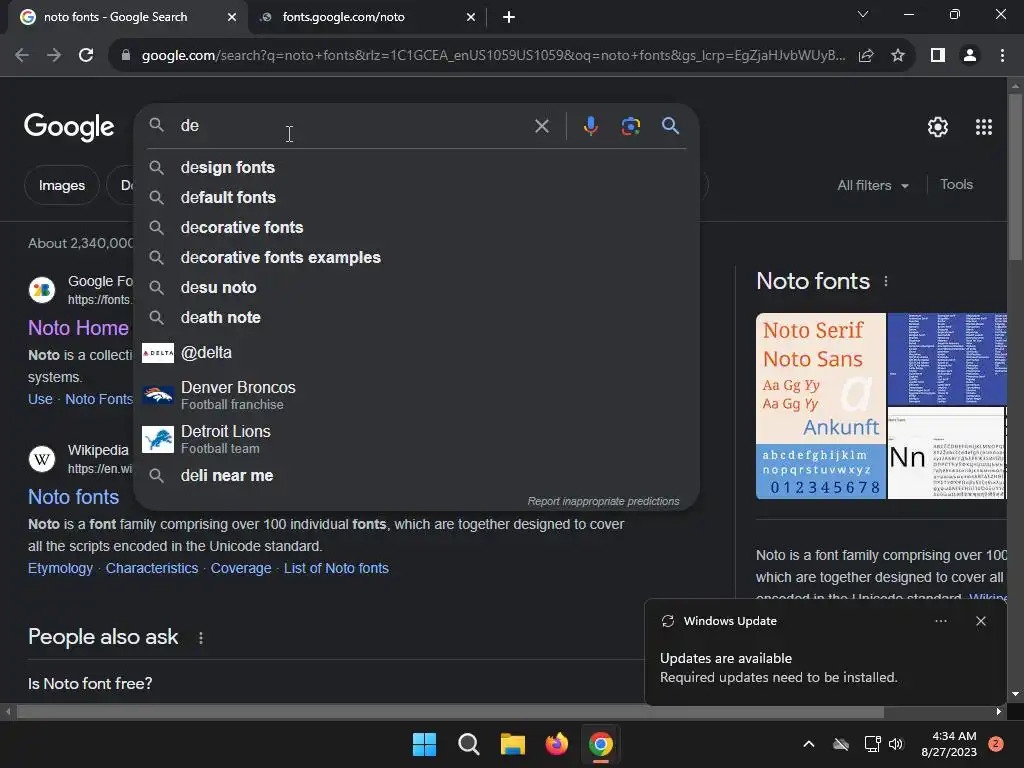Click the blue search magnifier button
The width and height of the screenshot is (1024, 768).
670,125
